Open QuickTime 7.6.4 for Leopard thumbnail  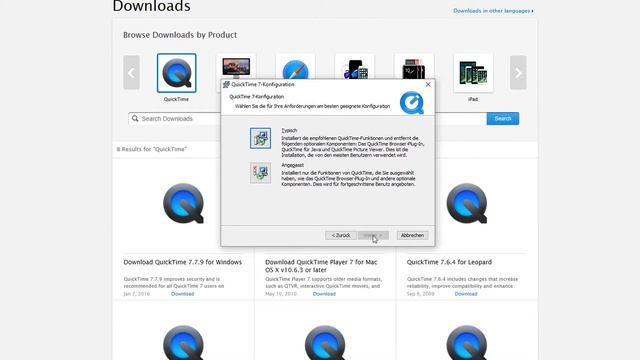click(467, 203)
